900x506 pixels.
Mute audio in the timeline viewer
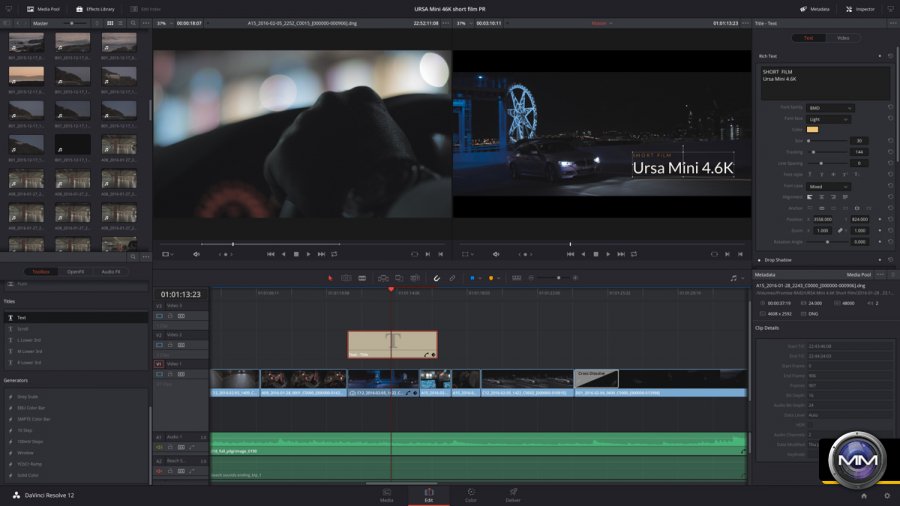tap(496, 254)
